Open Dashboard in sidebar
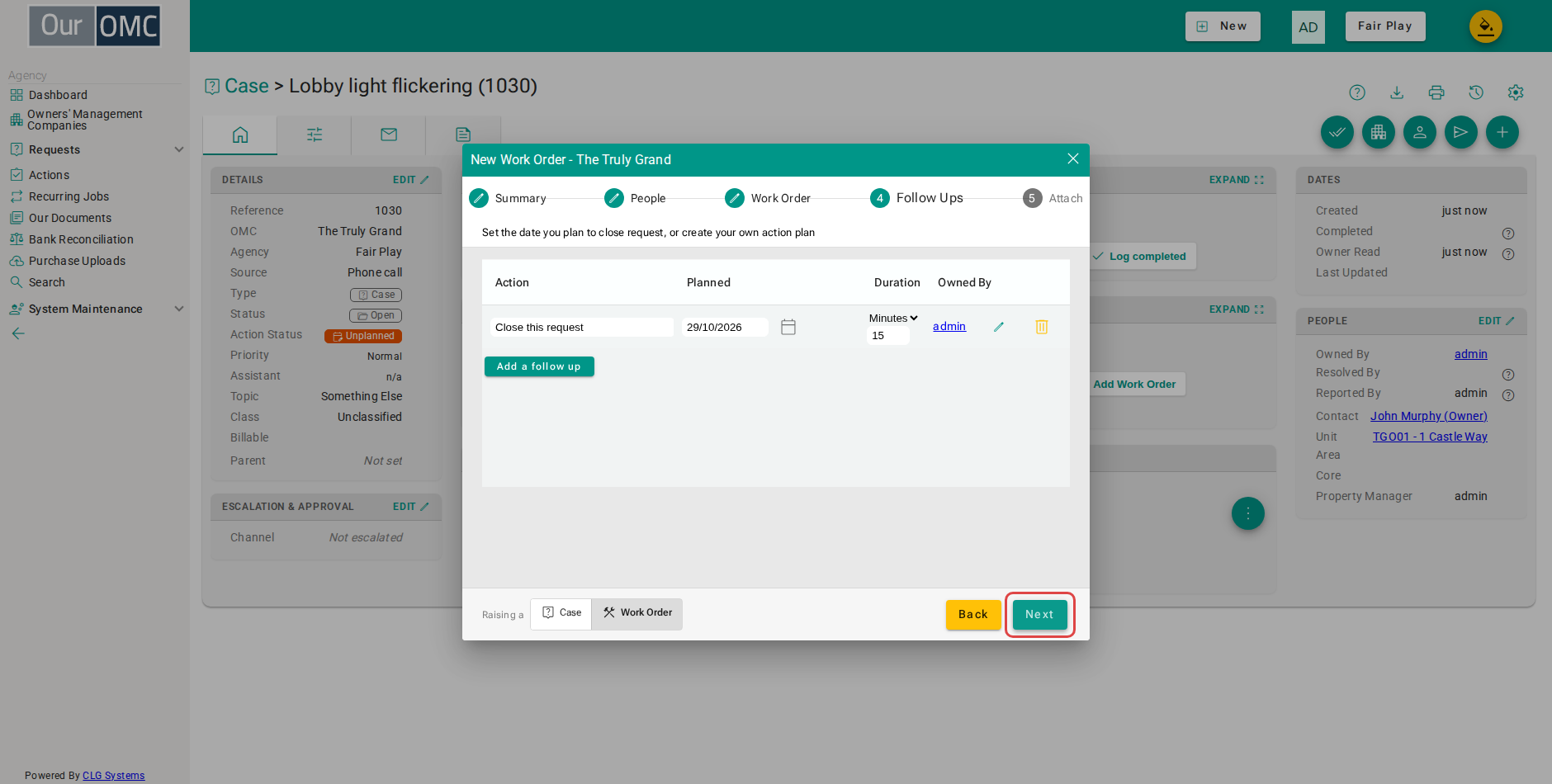 point(58,95)
